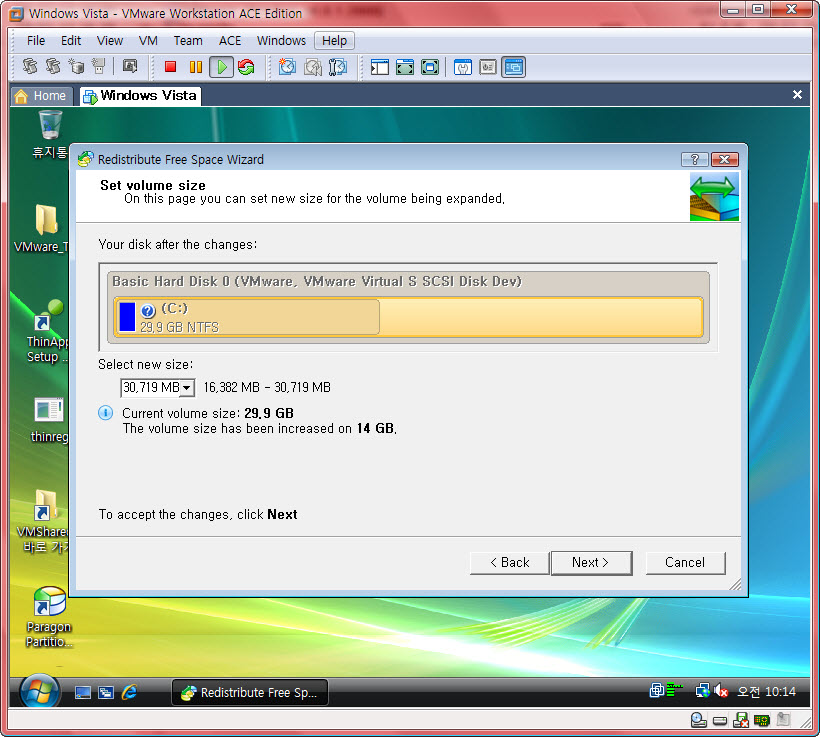
Task: Click the Revert to snapshot icon
Action: pyautogui.click(x=313, y=67)
